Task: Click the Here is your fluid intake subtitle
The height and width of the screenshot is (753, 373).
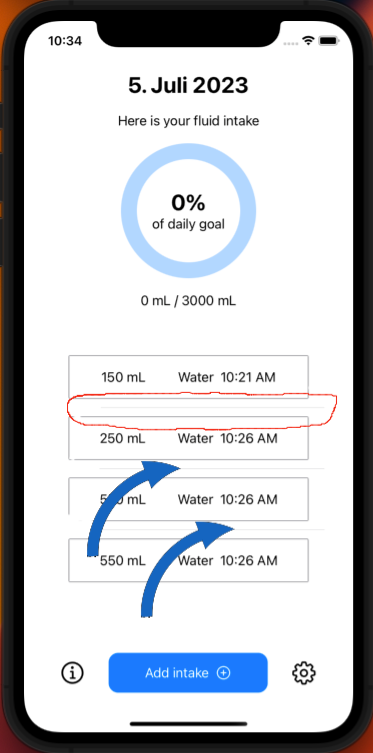Action: (188, 121)
